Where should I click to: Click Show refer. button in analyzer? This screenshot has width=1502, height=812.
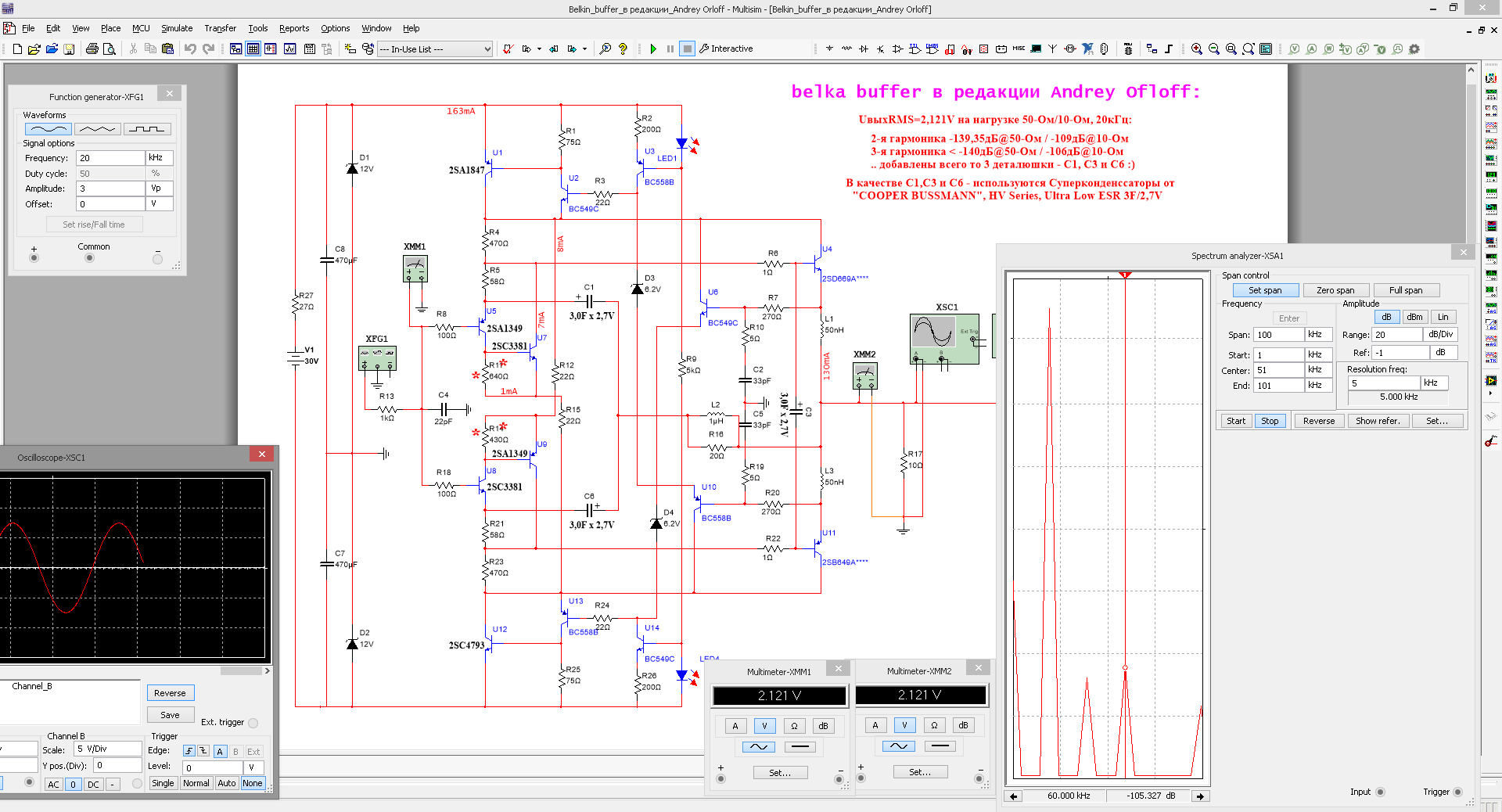[1378, 421]
